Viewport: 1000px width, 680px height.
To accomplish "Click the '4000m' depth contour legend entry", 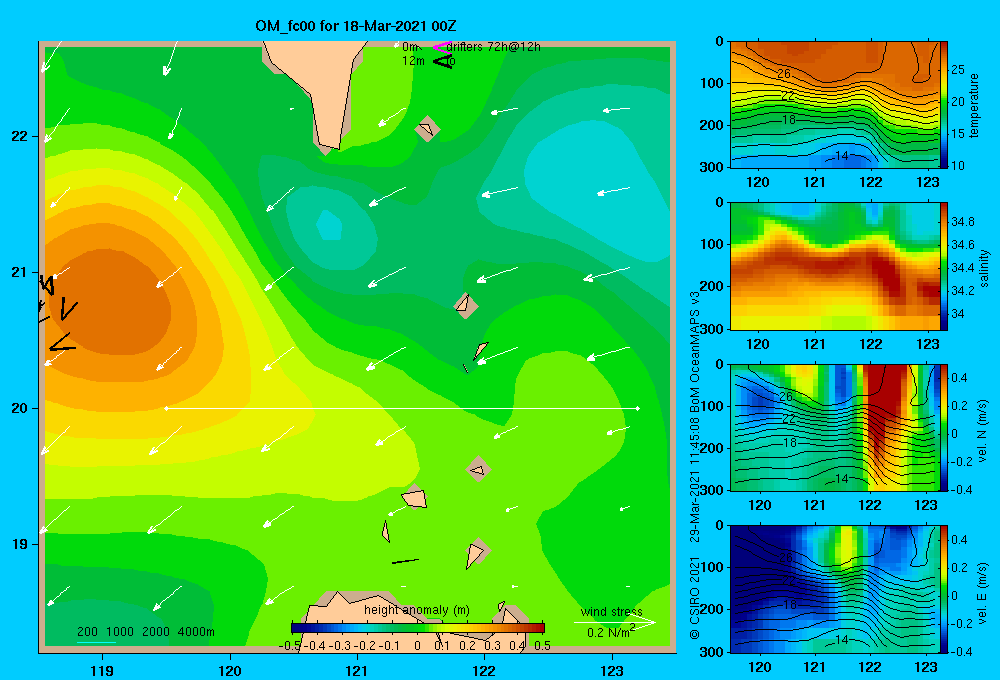I will (x=196, y=632).
